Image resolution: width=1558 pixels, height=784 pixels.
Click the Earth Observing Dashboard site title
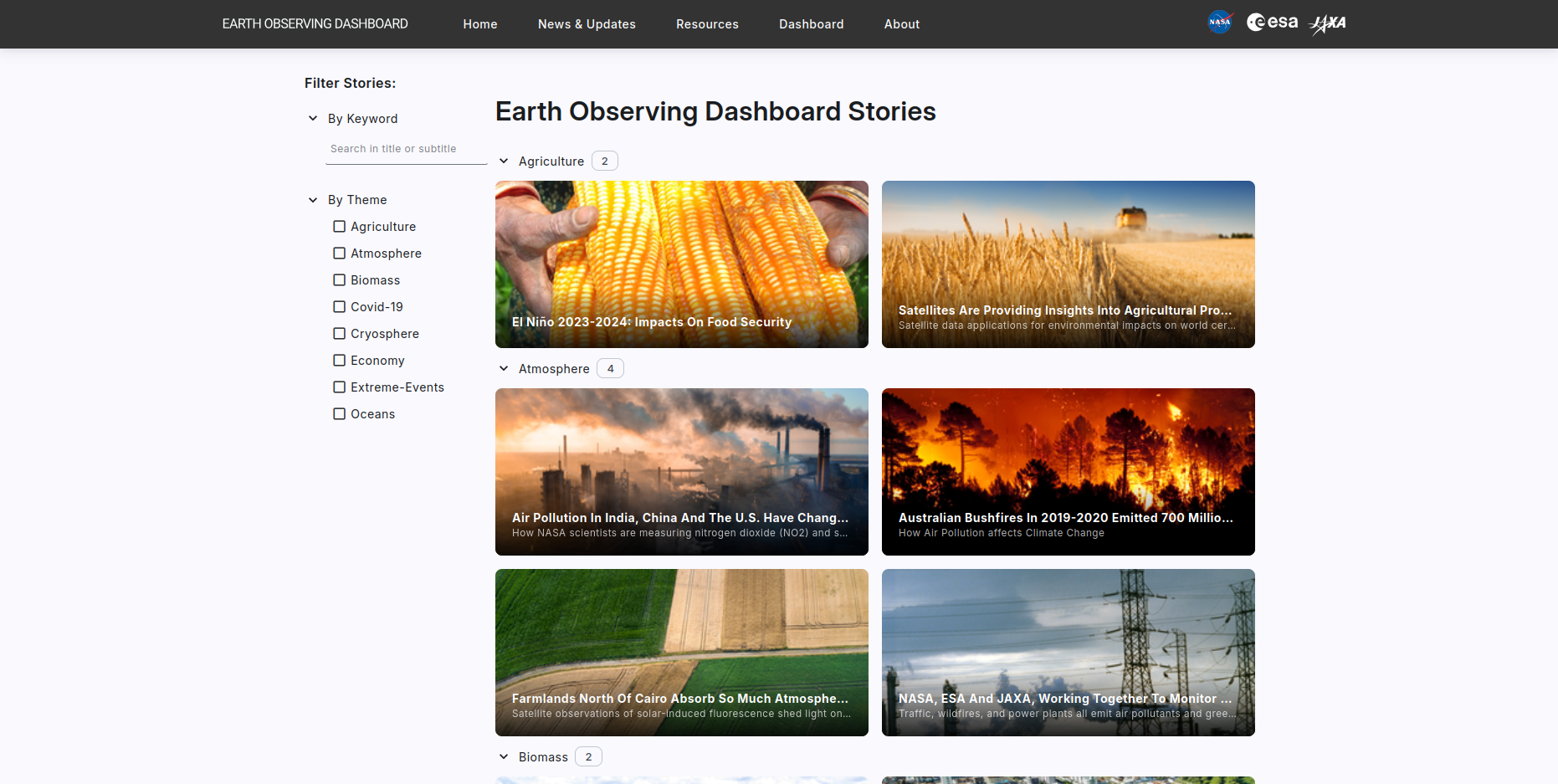tap(314, 23)
